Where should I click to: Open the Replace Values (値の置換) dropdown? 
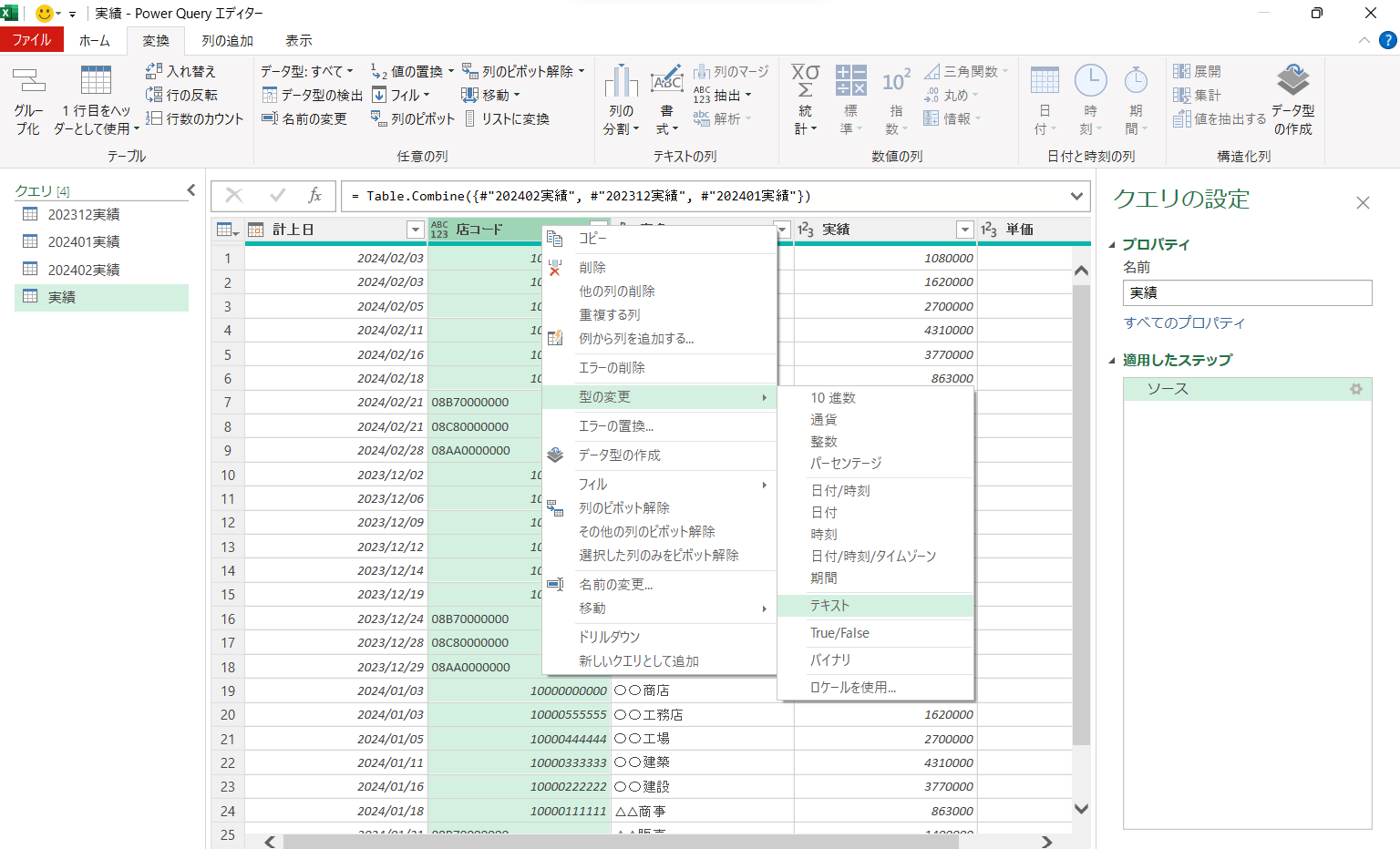tap(449, 71)
